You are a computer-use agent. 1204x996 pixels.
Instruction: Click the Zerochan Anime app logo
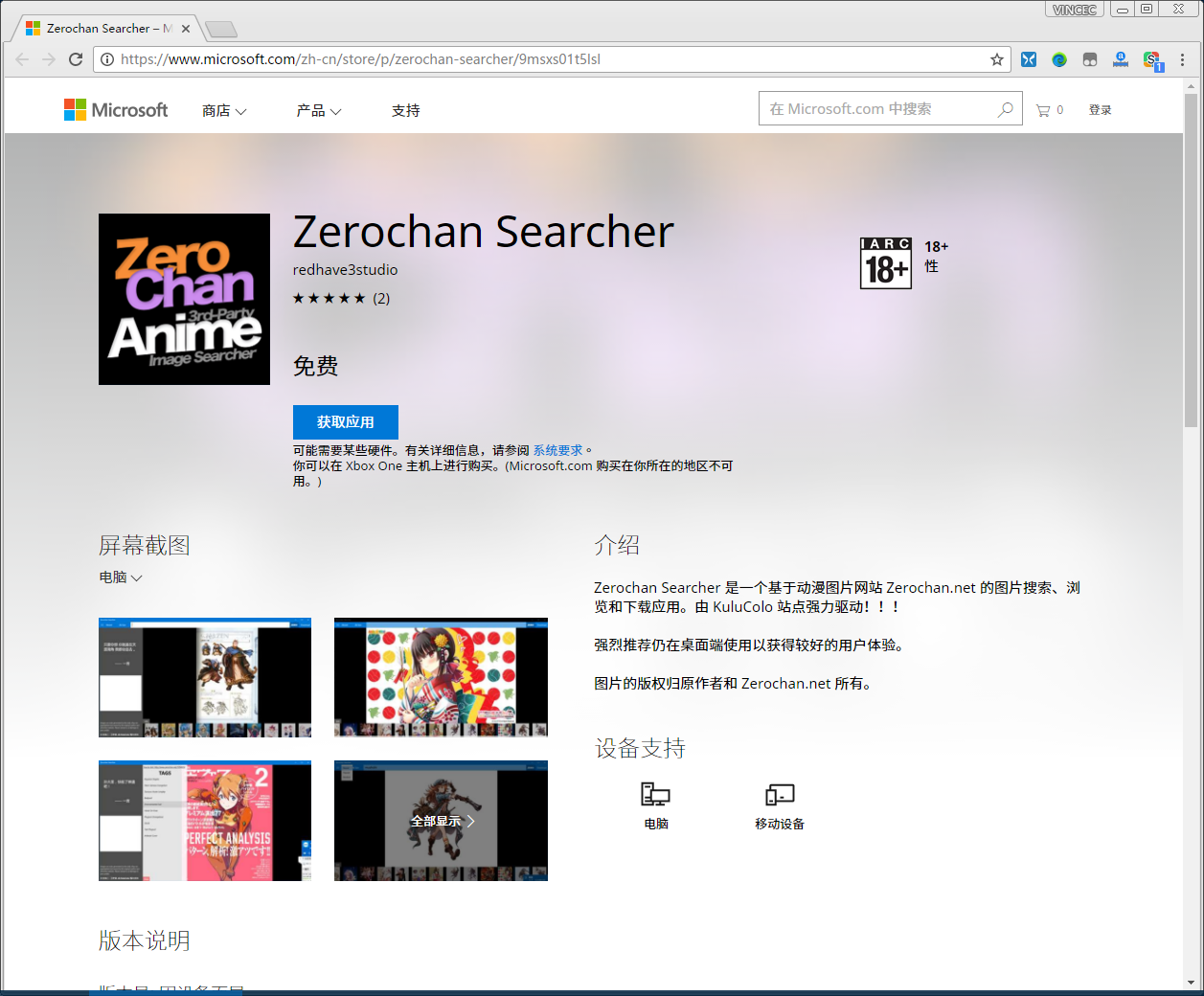point(184,299)
